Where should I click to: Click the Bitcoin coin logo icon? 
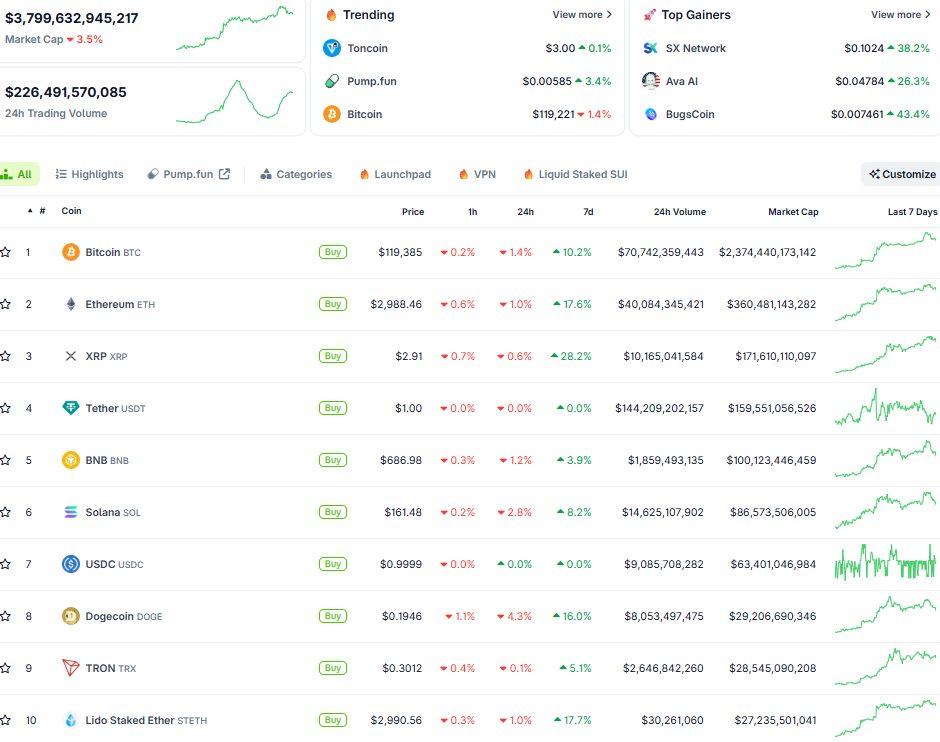(71, 252)
